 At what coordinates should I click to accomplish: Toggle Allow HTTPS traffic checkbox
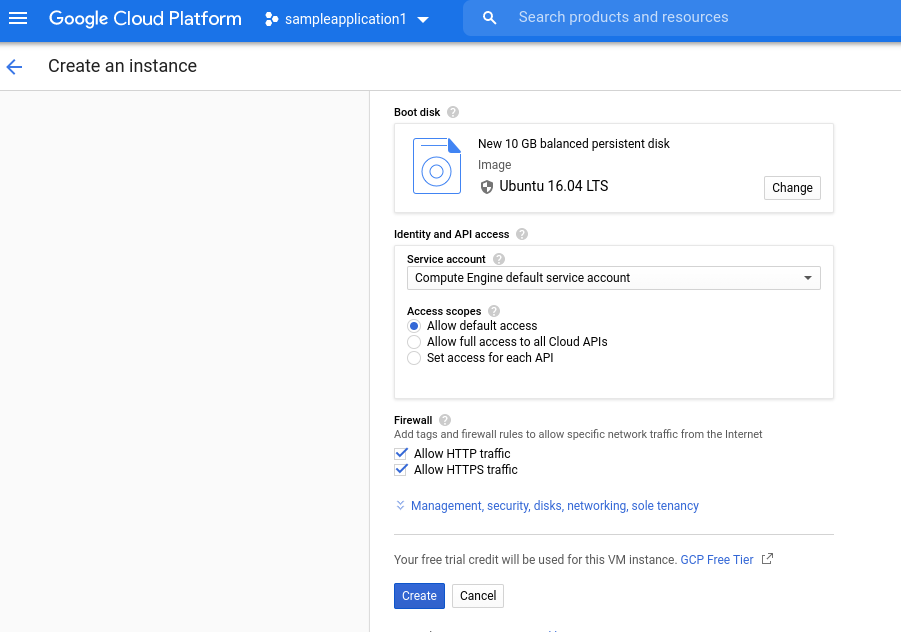click(401, 469)
